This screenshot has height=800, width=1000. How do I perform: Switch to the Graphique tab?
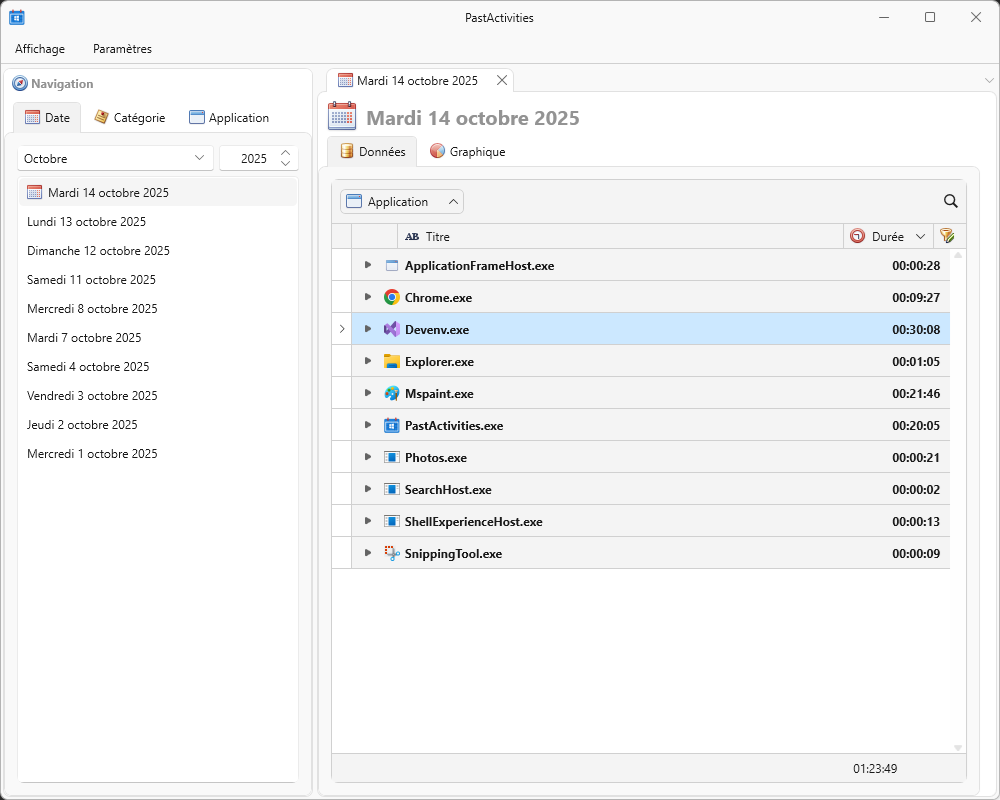point(467,152)
